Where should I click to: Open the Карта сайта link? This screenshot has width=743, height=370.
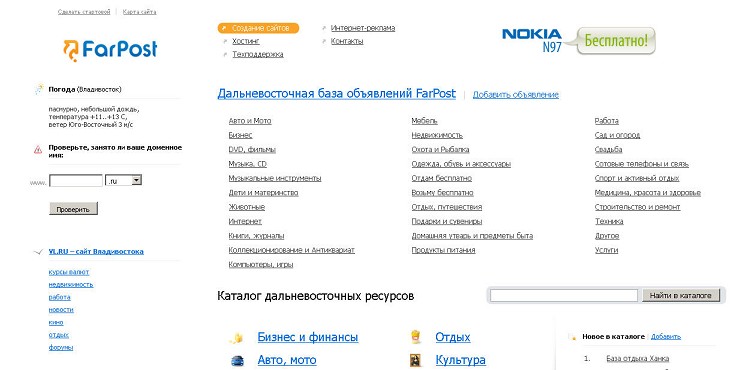tap(139, 12)
